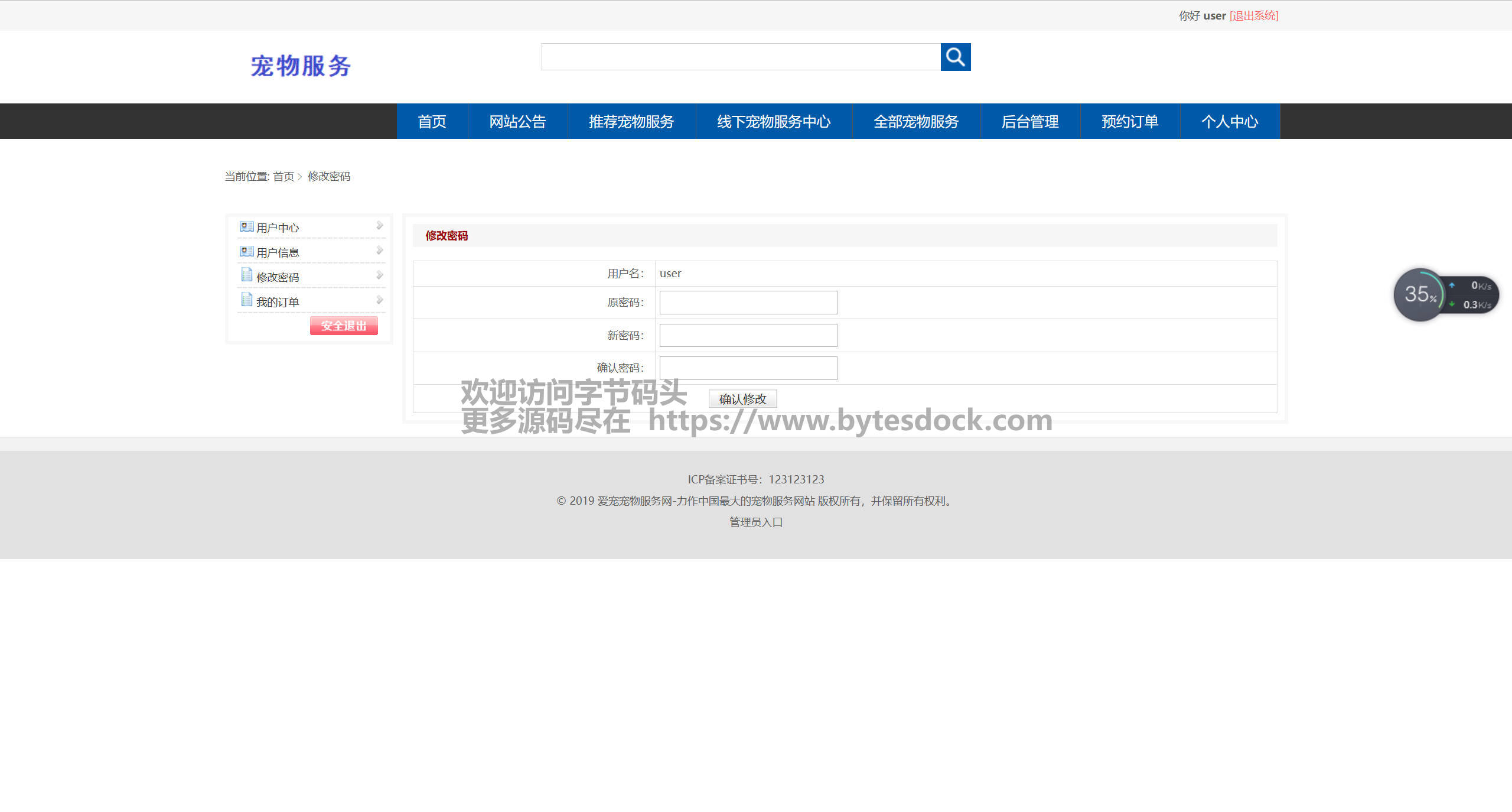1512x812 pixels.
Task: Click the 我的订单 document icon in sidebar
Action: click(246, 300)
